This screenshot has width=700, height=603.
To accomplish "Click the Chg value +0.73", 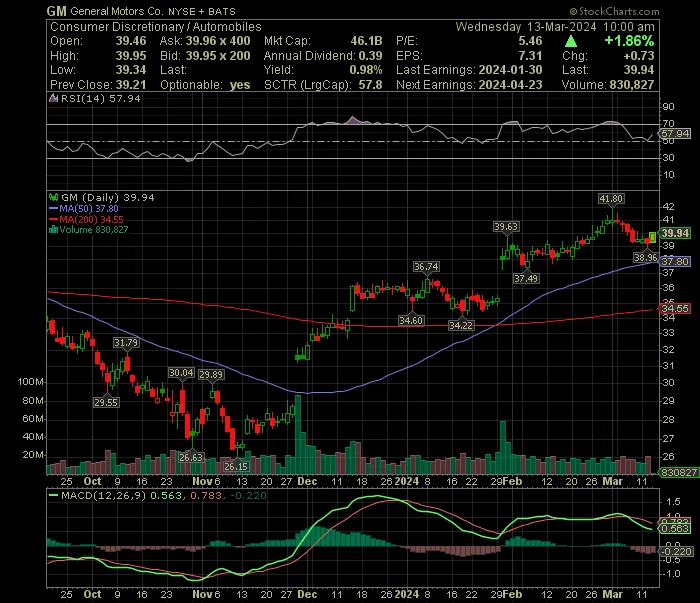I will 639,56.
